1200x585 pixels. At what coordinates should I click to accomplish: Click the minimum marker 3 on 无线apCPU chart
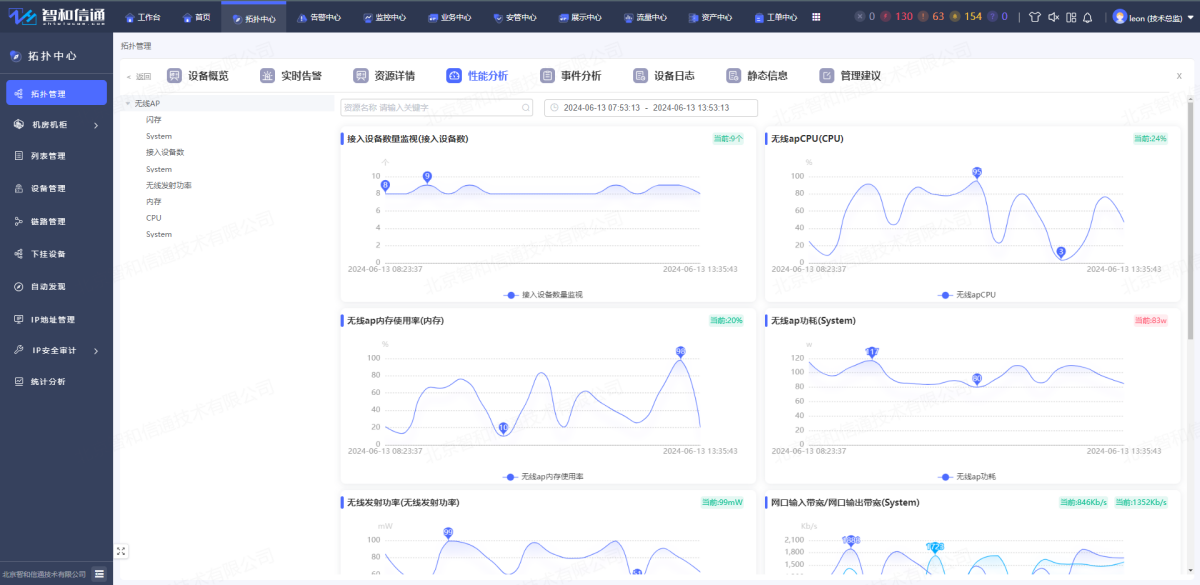click(x=1061, y=252)
